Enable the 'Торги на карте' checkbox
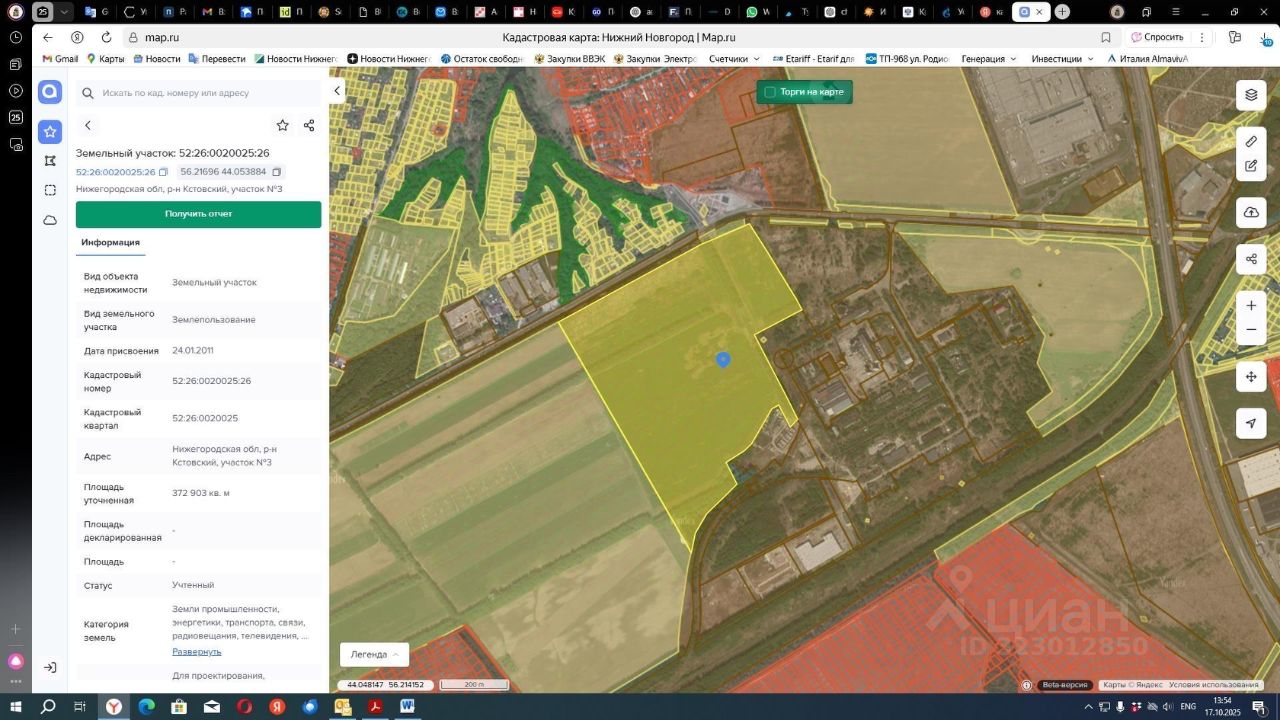 tap(770, 92)
